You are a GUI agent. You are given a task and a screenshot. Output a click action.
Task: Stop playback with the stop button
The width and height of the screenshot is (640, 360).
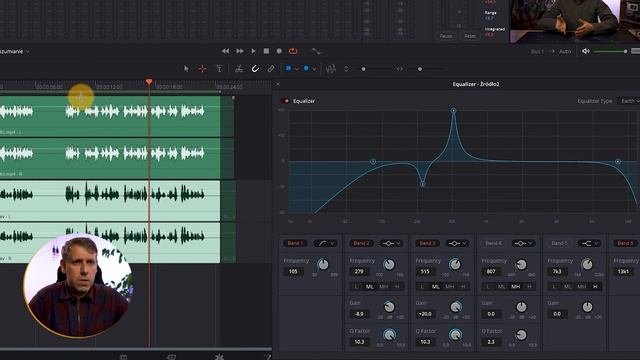266,51
